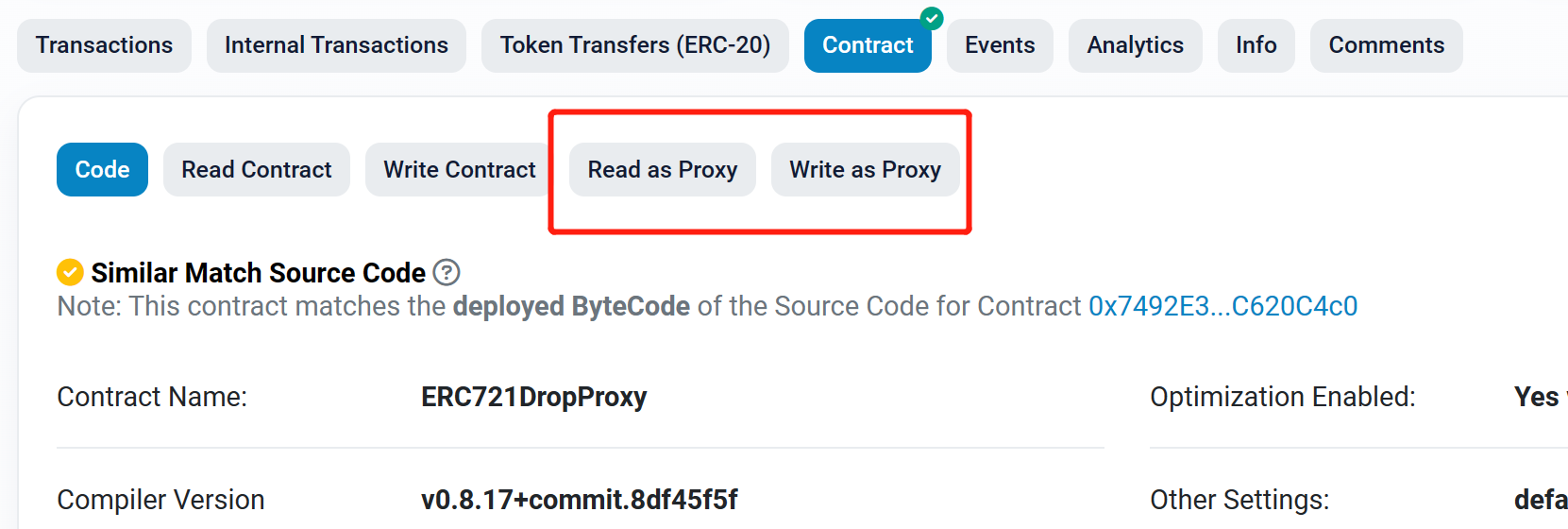Choose Write as Proxy
The image size is (1568, 529).
(x=865, y=170)
